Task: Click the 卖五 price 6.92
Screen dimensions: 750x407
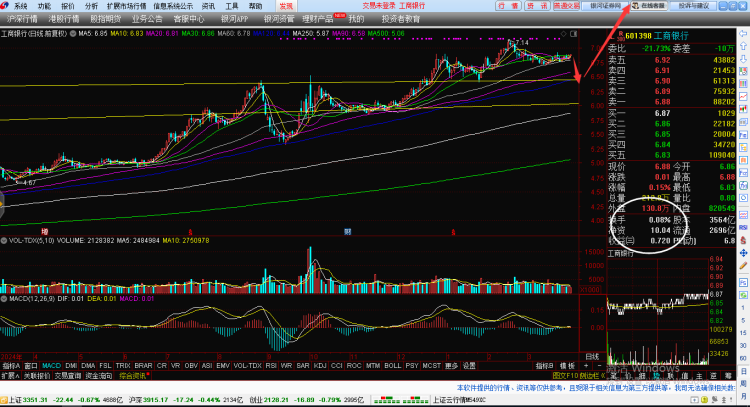Action: coord(662,60)
